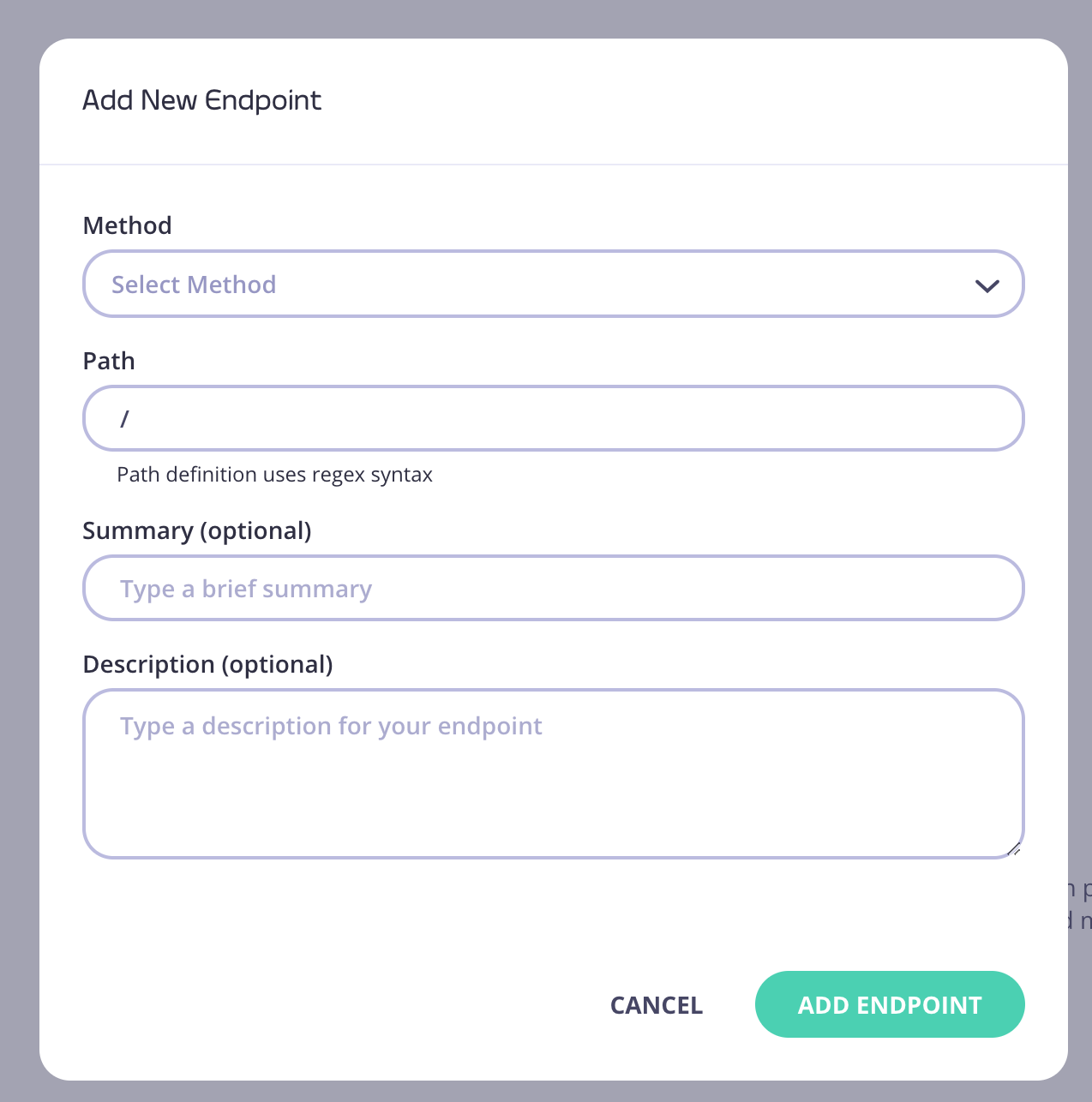Click the Path field label
1092x1102 pixels.
click(x=109, y=361)
